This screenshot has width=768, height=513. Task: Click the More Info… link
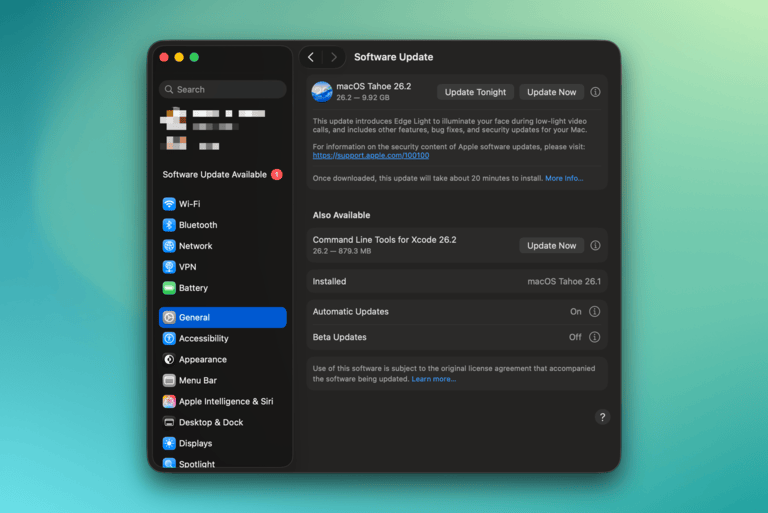(x=564, y=178)
